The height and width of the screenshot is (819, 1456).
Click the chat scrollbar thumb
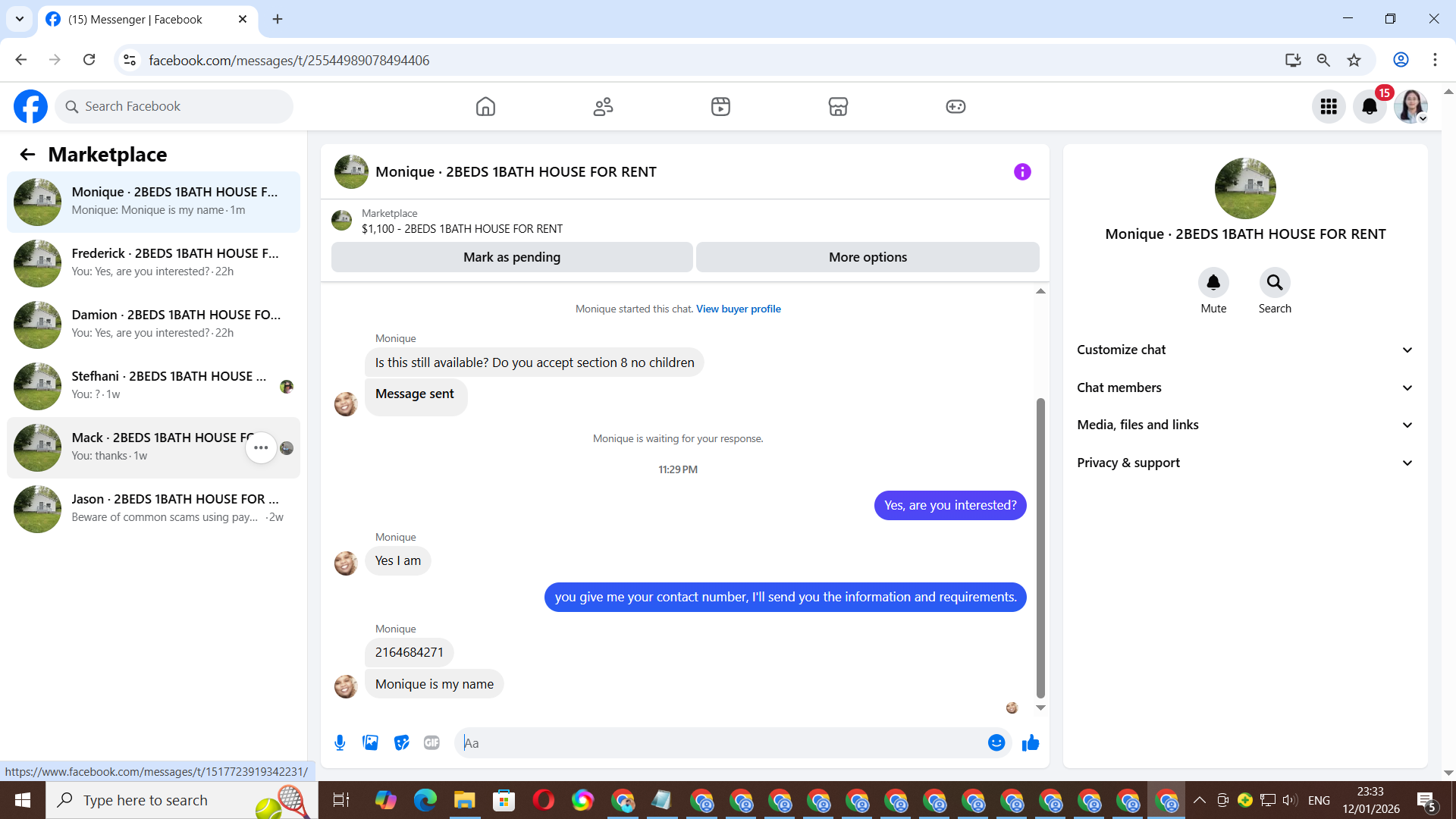point(1040,546)
